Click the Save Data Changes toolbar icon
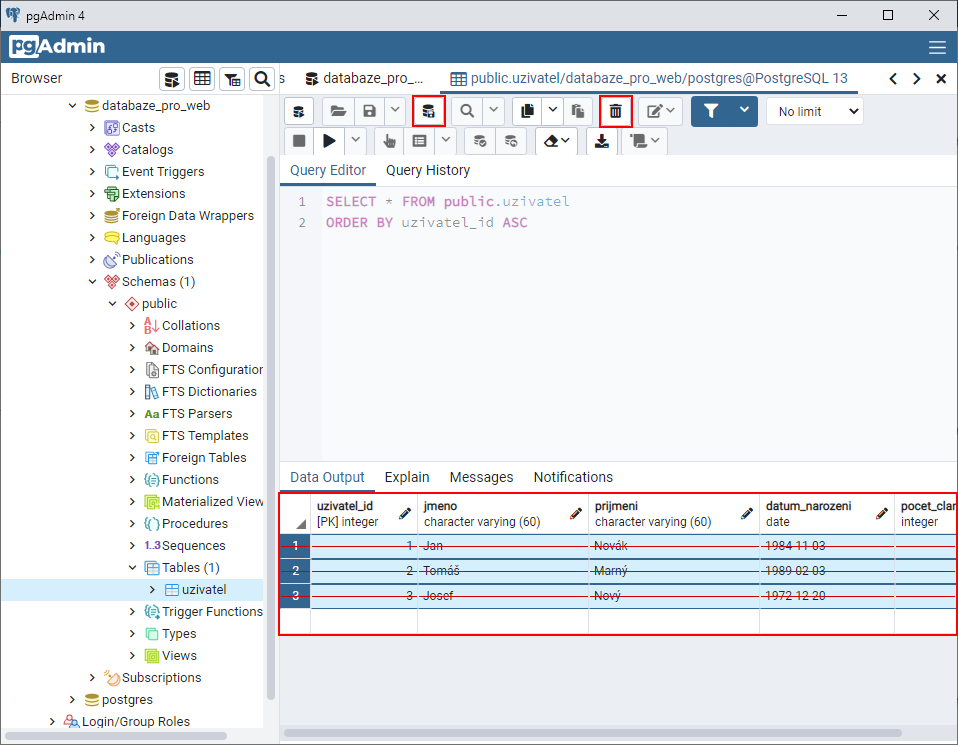Viewport: 958px width, 745px height. [429, 111]
